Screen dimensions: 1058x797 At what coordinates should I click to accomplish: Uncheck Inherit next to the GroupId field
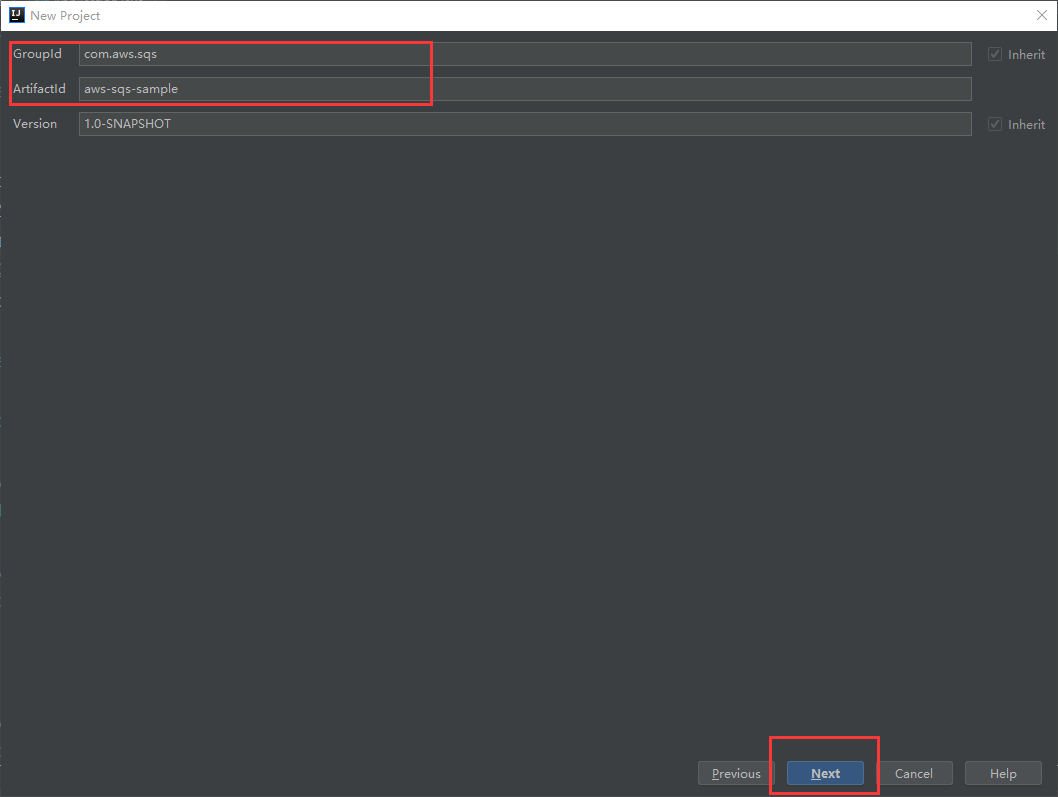click(x=995, y=54)
